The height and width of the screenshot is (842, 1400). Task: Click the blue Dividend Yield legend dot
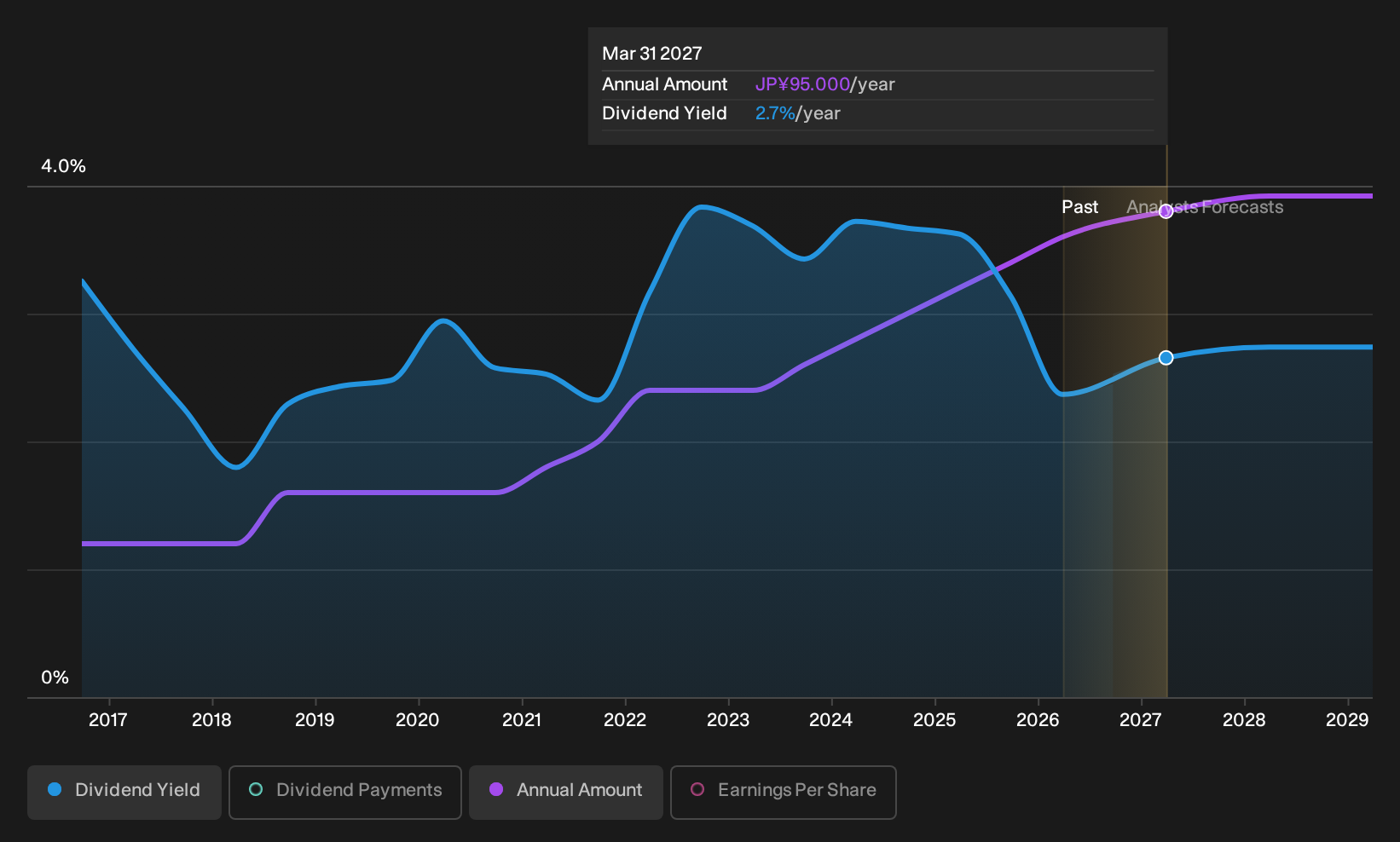pyautogui.click(x=55, y=789)
